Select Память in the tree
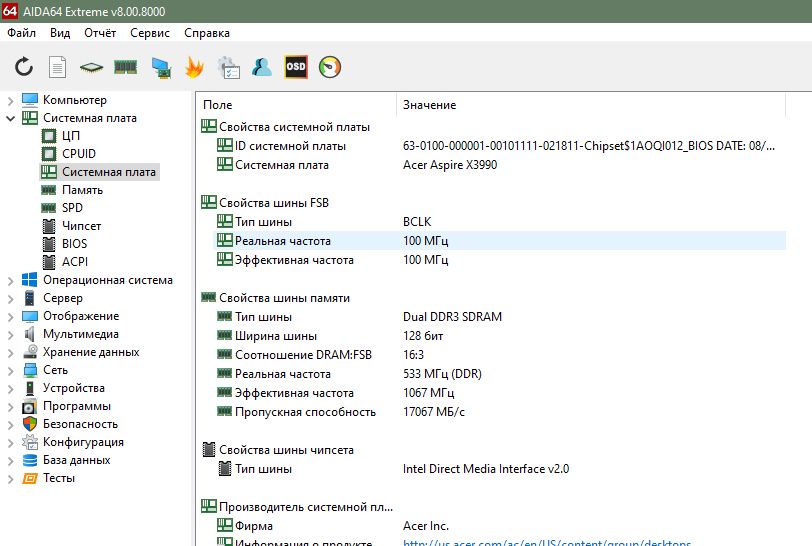Viewport: 812px width, 546px height. 82,190
